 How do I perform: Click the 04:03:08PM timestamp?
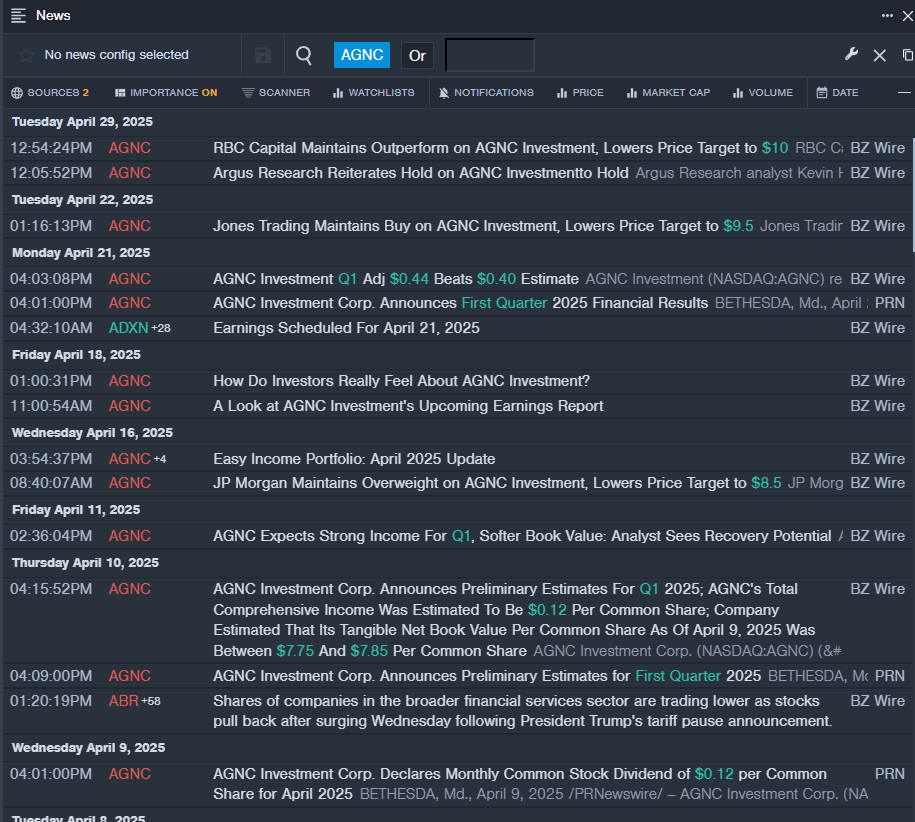[x=51, y=279]
